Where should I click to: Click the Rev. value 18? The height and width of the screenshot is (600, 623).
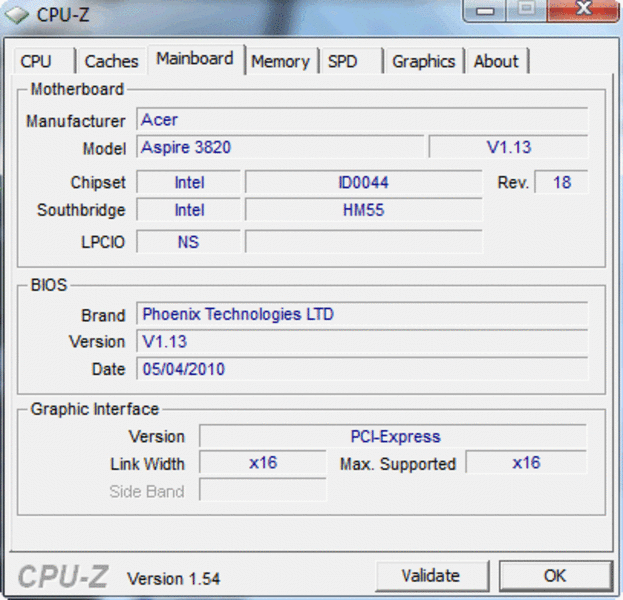pos(561,182)
